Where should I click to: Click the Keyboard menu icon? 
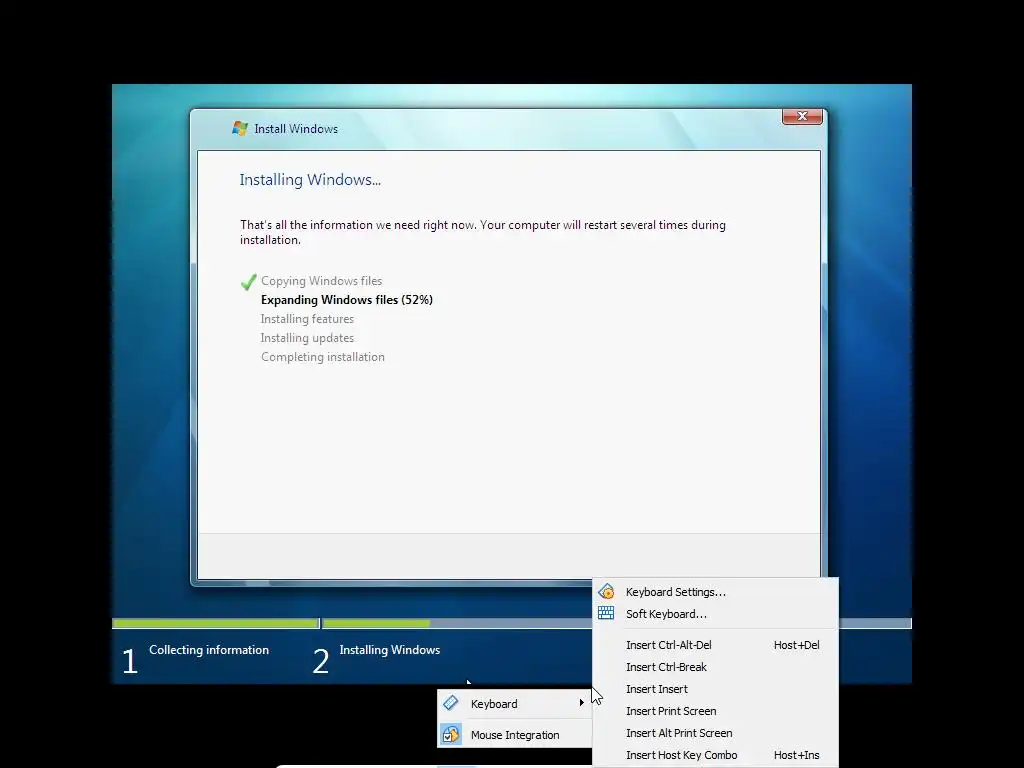pyautogui.click(x=451, y=703)
